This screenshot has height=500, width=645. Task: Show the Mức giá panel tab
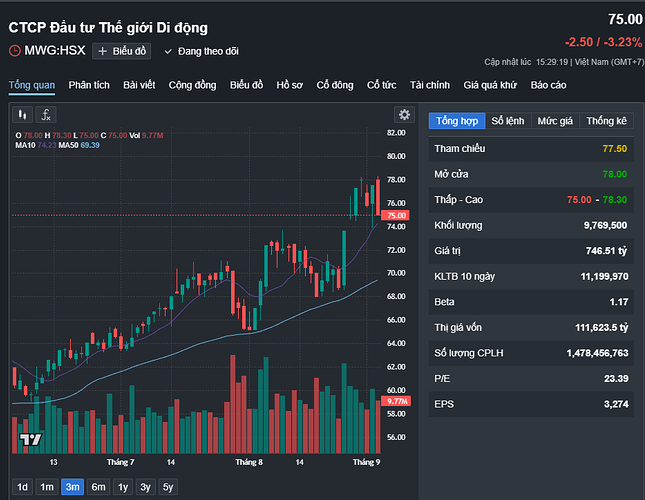point(555,121)
